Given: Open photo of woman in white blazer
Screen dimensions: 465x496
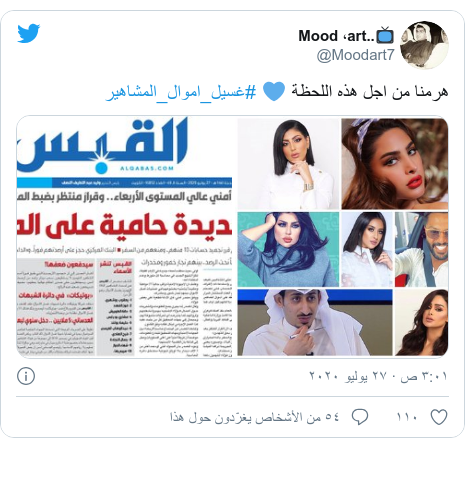Looking at the screenshot, I should 288,164.
